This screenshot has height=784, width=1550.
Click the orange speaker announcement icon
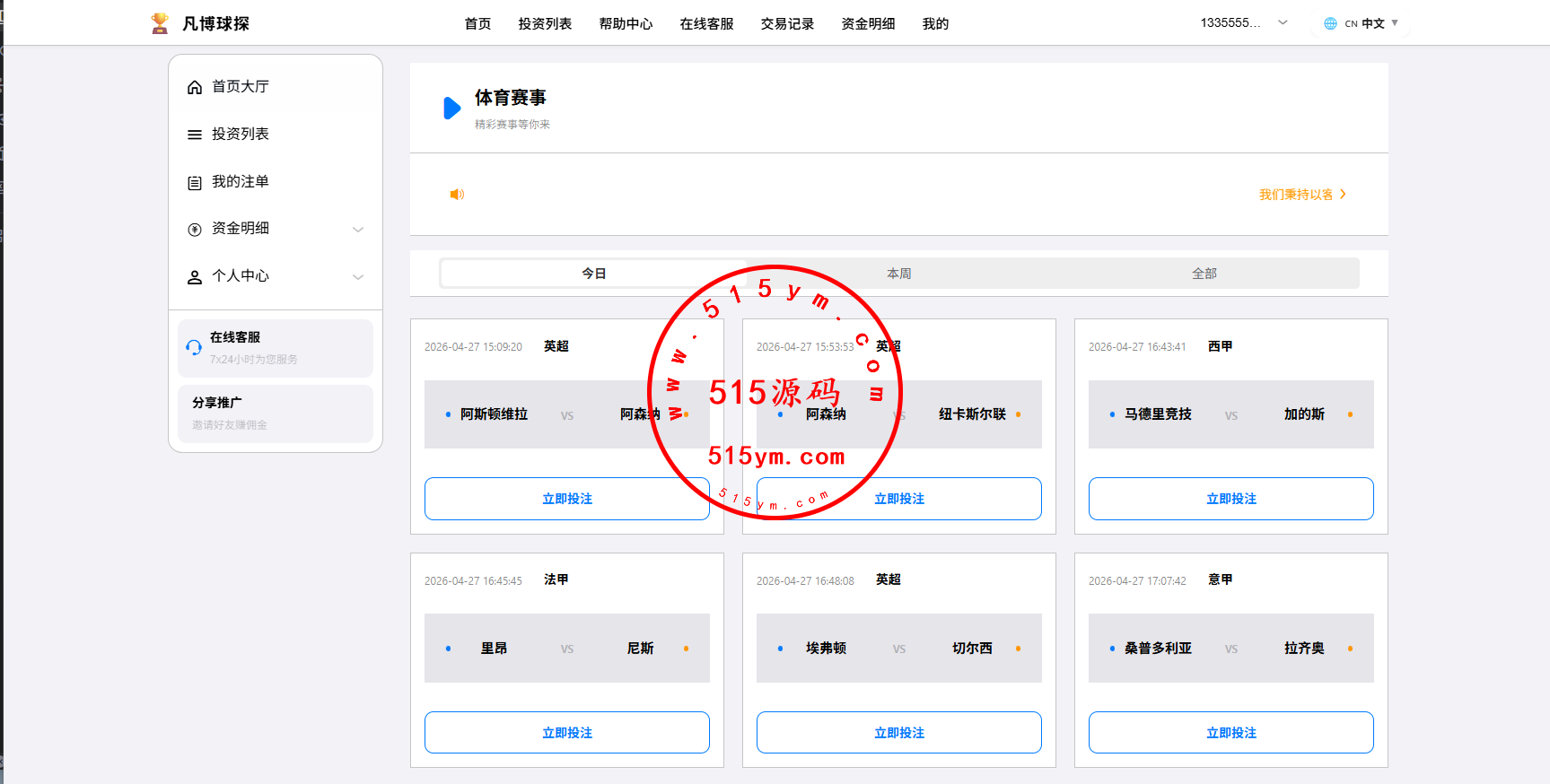pyautogui.click(x=457, y=195)
